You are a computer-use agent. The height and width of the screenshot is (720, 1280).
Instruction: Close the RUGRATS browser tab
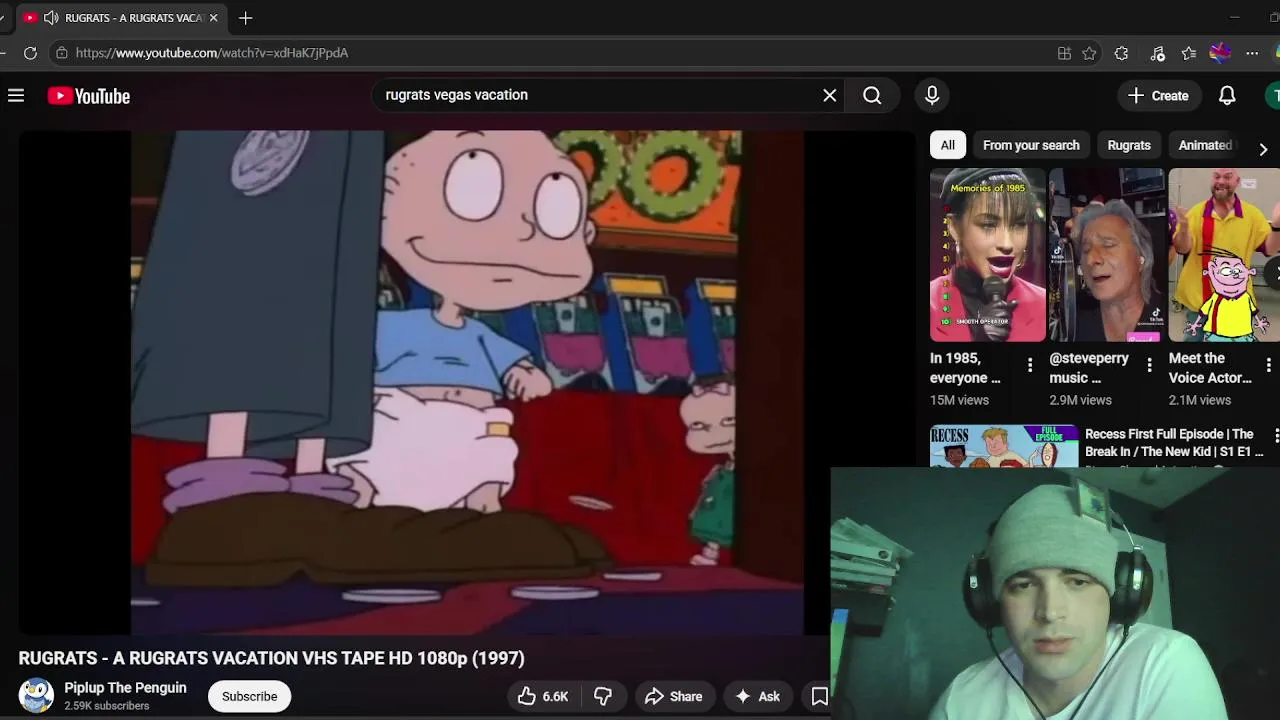pyautogui.click(x=213, y=18)
